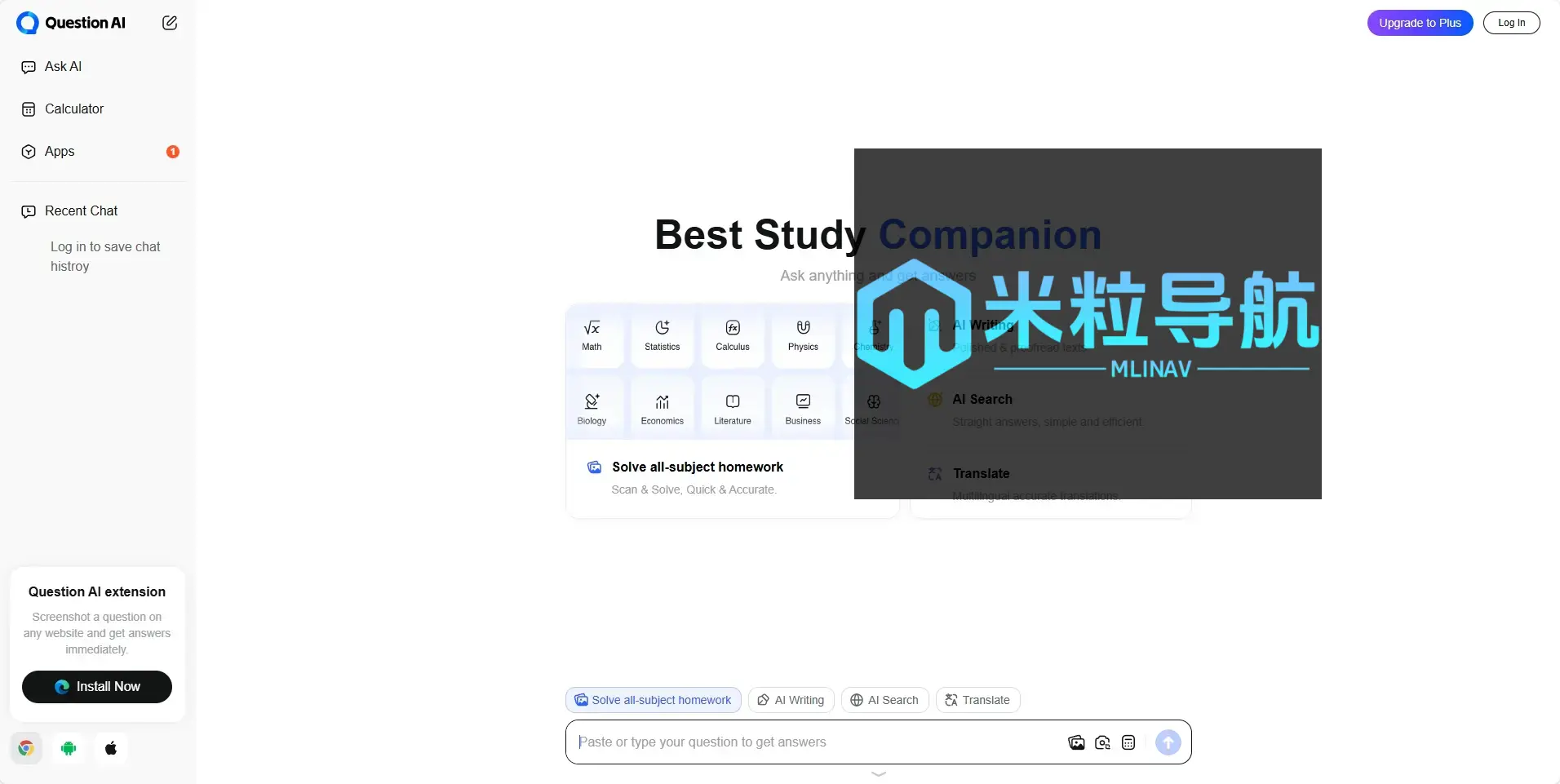Image resolution: width=1560 pixels, height=784 pixels.
Task: Click the Upgrade to Plus button
Action: click(x=1420, y=23)
